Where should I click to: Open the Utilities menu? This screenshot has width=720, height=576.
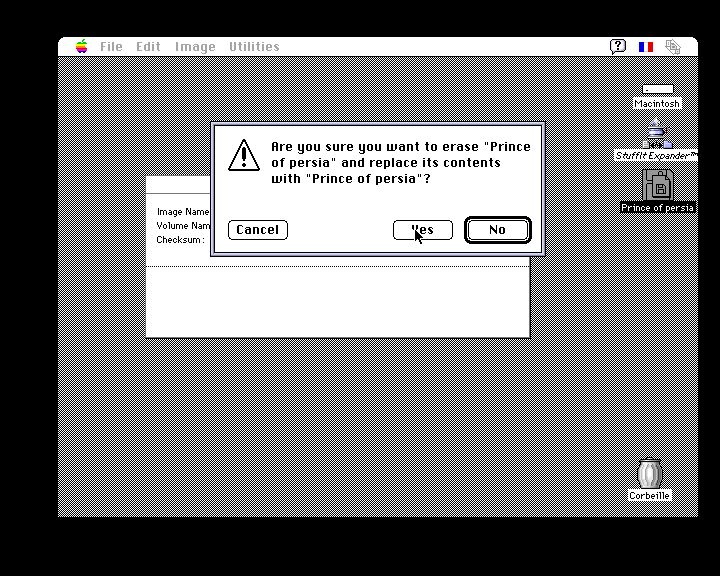[x=254, y=47]
